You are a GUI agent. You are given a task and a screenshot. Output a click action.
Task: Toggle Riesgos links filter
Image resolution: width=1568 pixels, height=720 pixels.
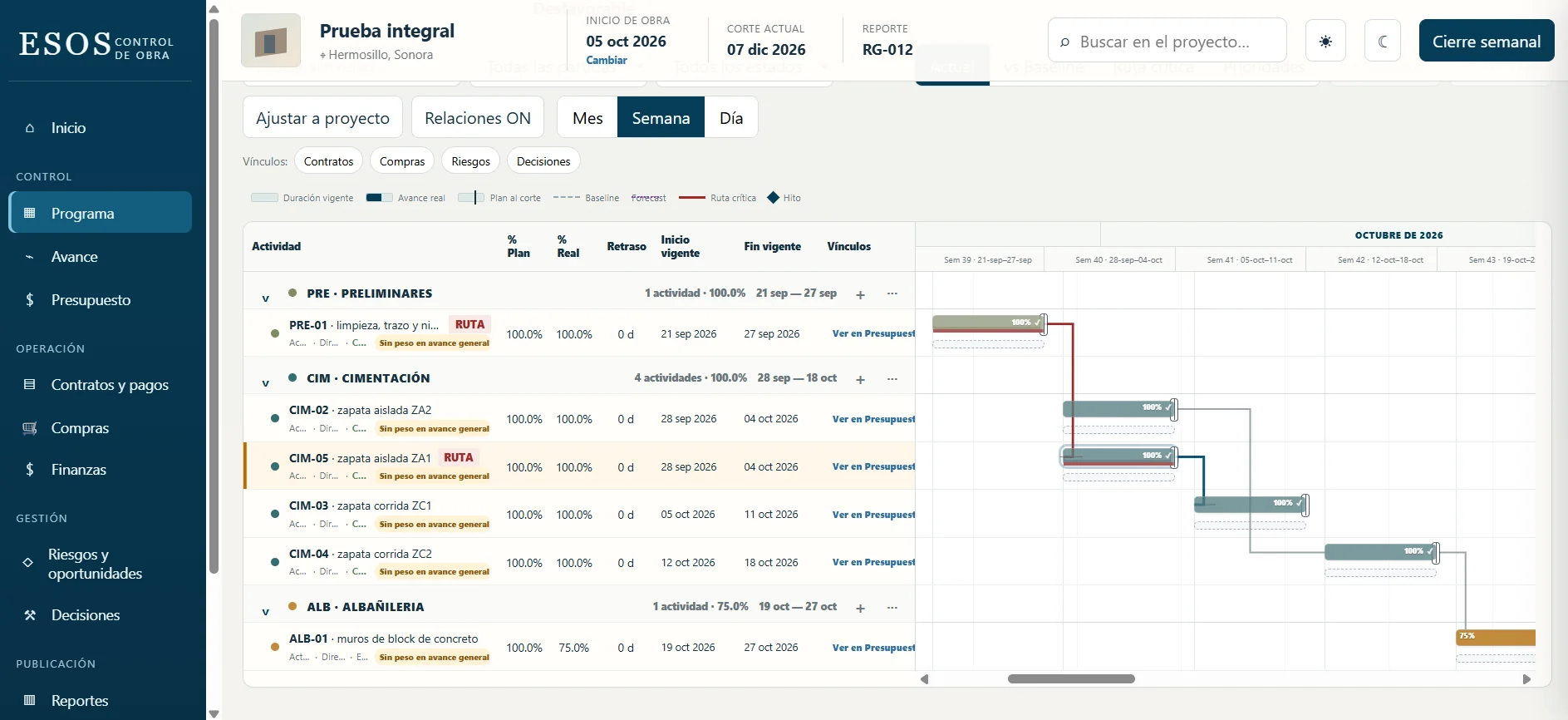(x=471, y=161)
